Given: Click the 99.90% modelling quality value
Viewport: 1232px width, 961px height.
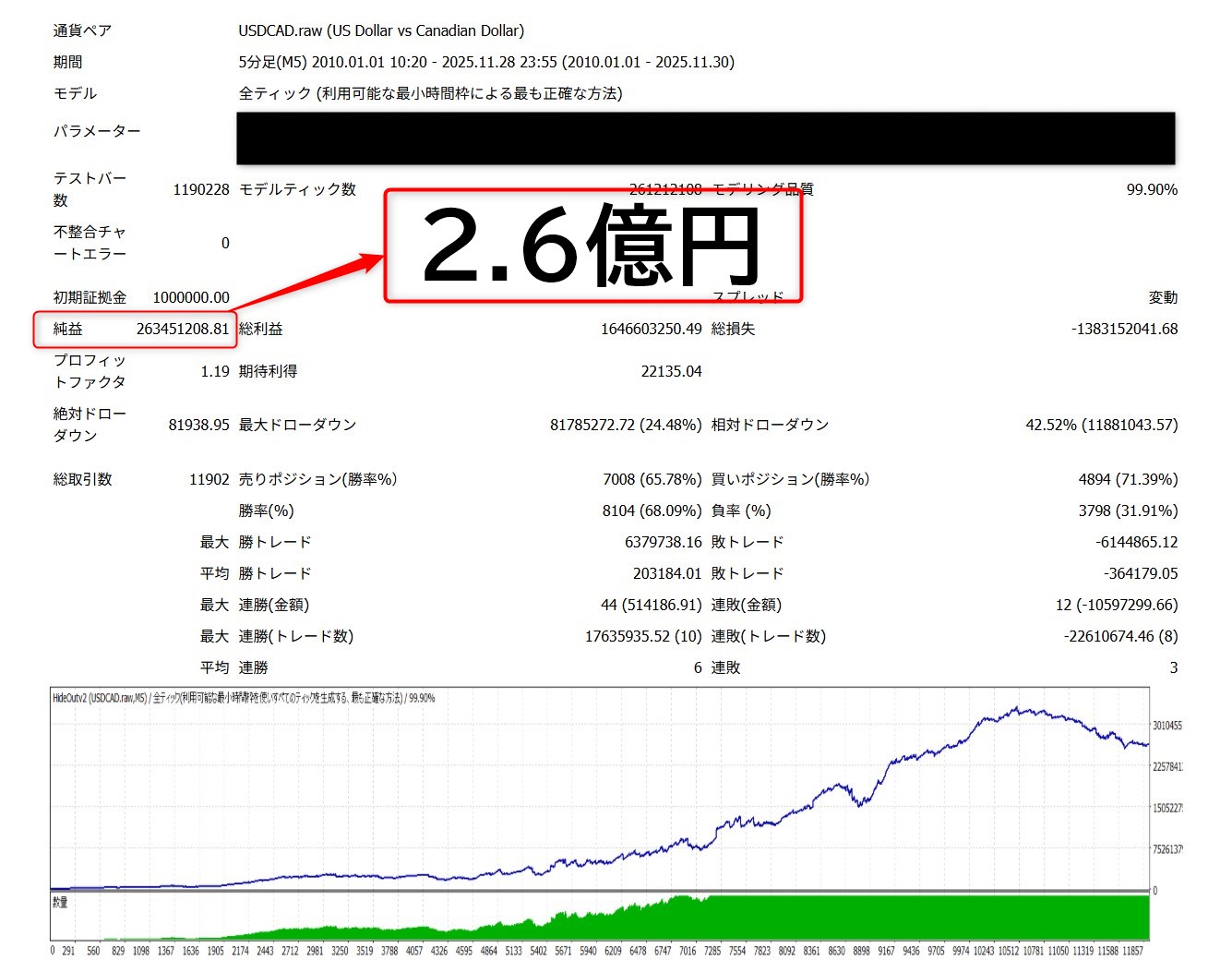Looking at the screenshot, I should click(1151, 189).
